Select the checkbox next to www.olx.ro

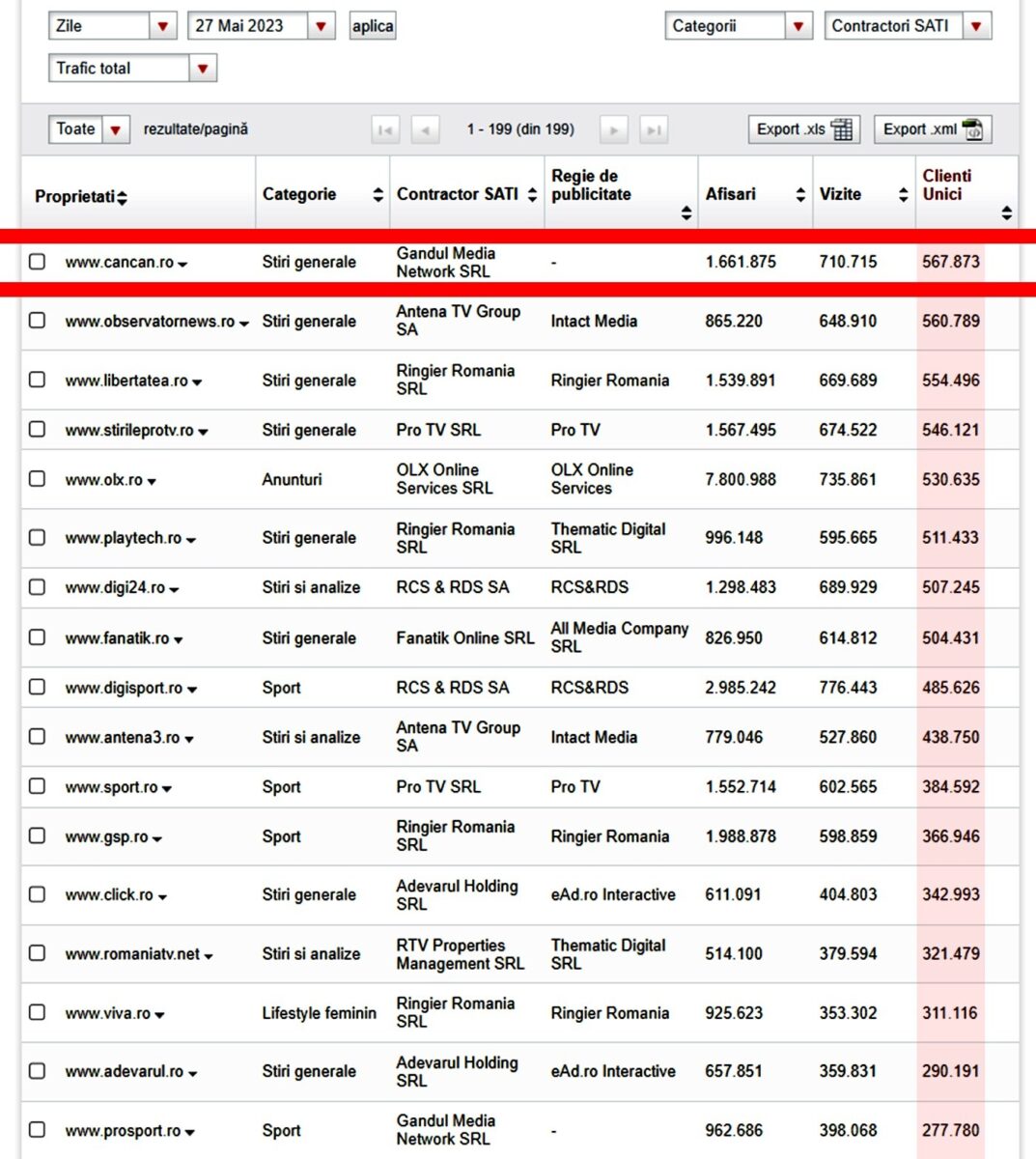(37, 479)
